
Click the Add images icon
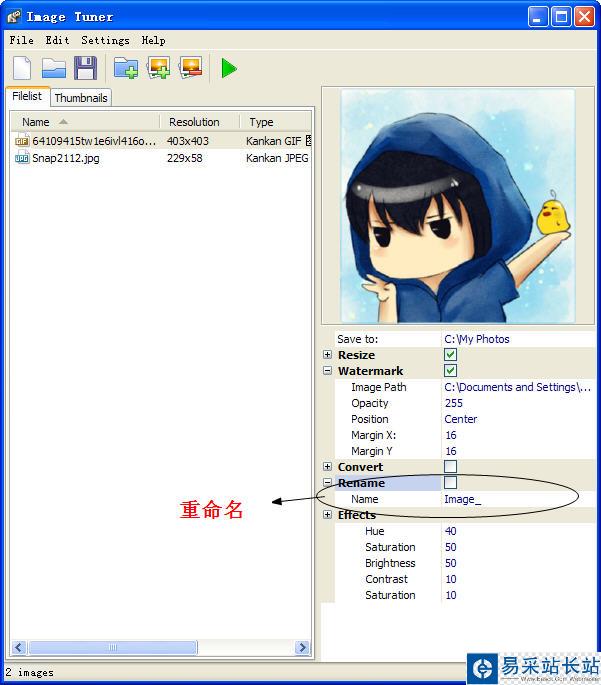[x=159, y=68]
